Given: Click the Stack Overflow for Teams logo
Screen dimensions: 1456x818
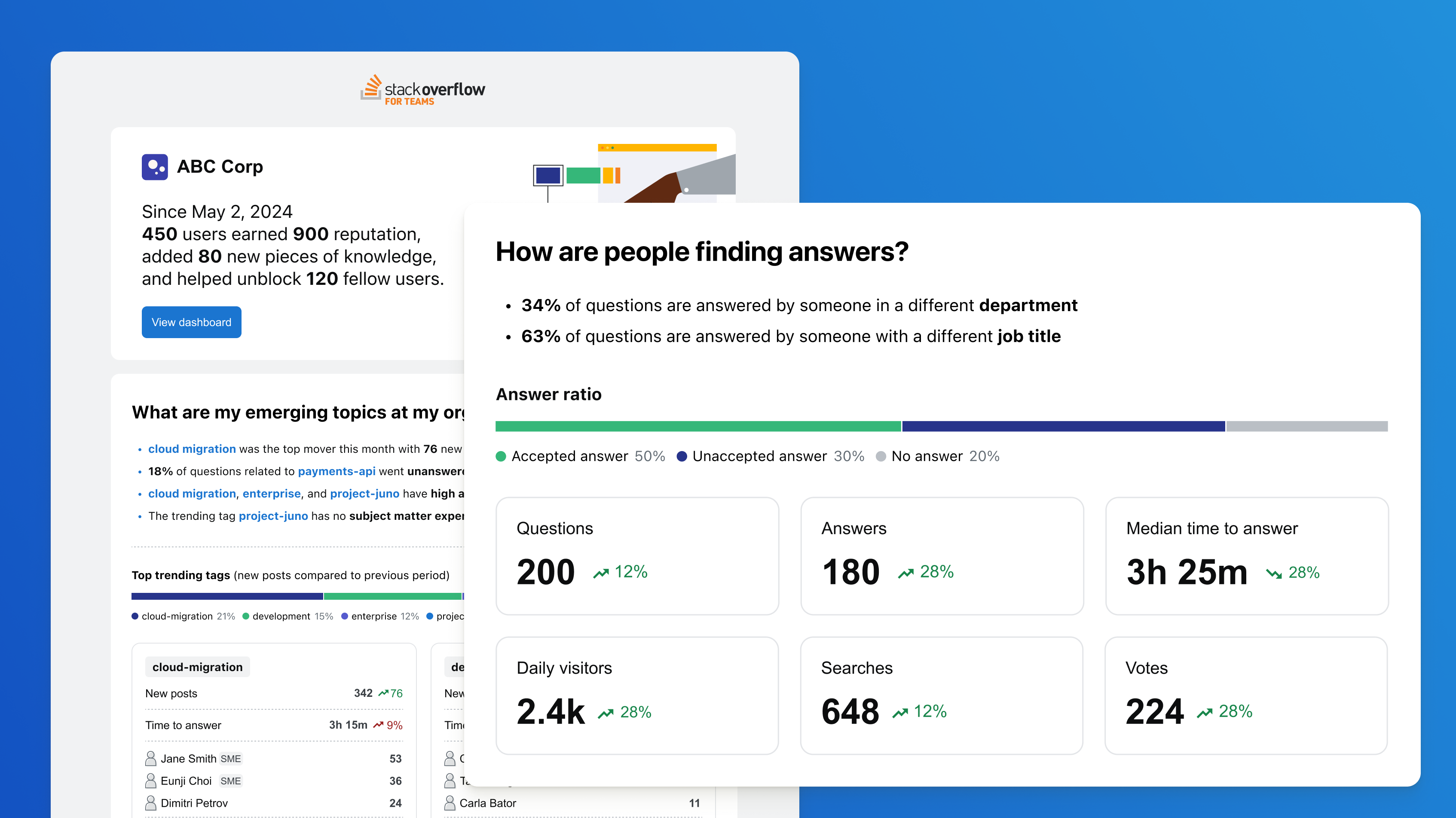Looking at the screenshot, I should click(423, 90).
